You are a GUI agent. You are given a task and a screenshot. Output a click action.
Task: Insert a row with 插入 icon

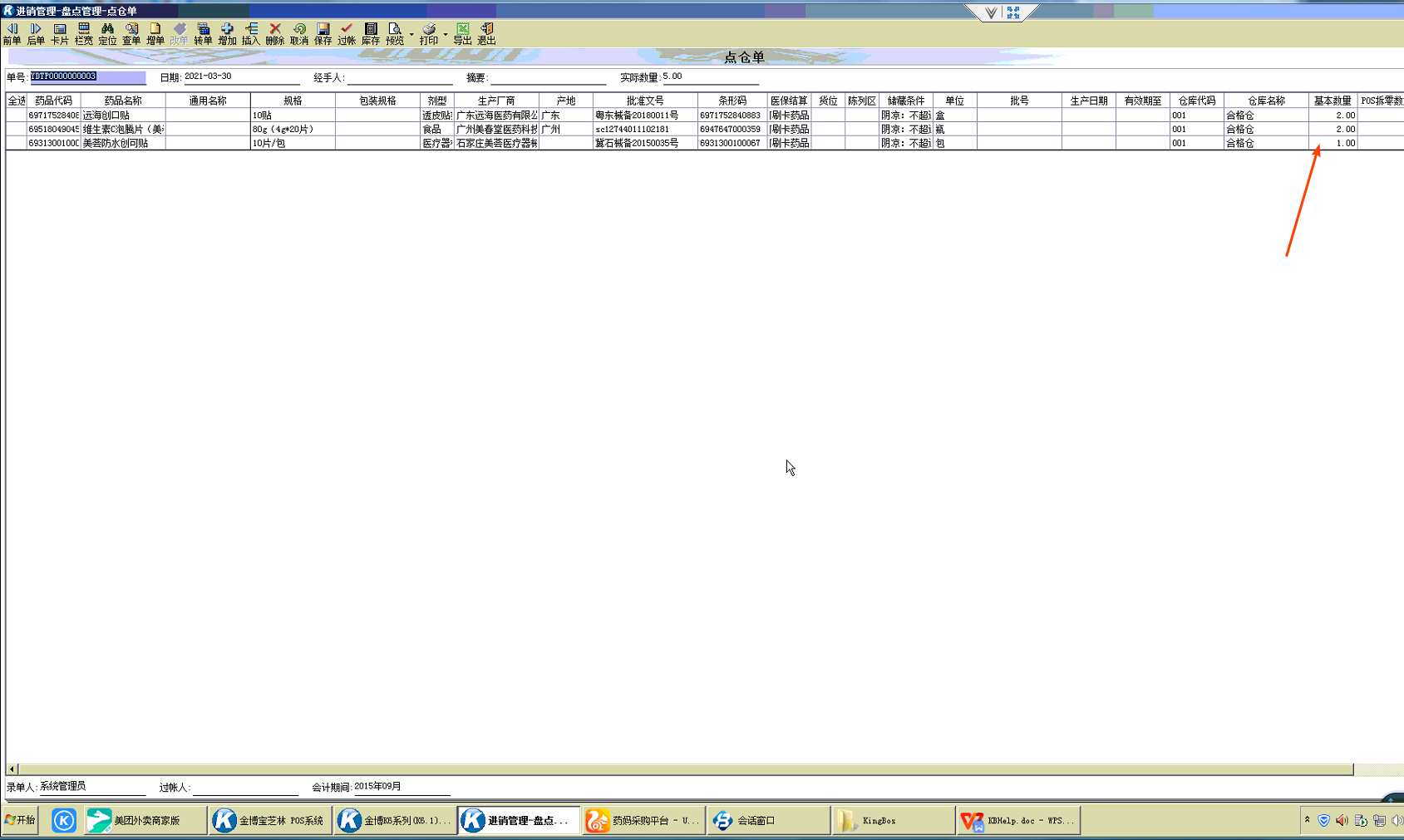tap(251, 34)
